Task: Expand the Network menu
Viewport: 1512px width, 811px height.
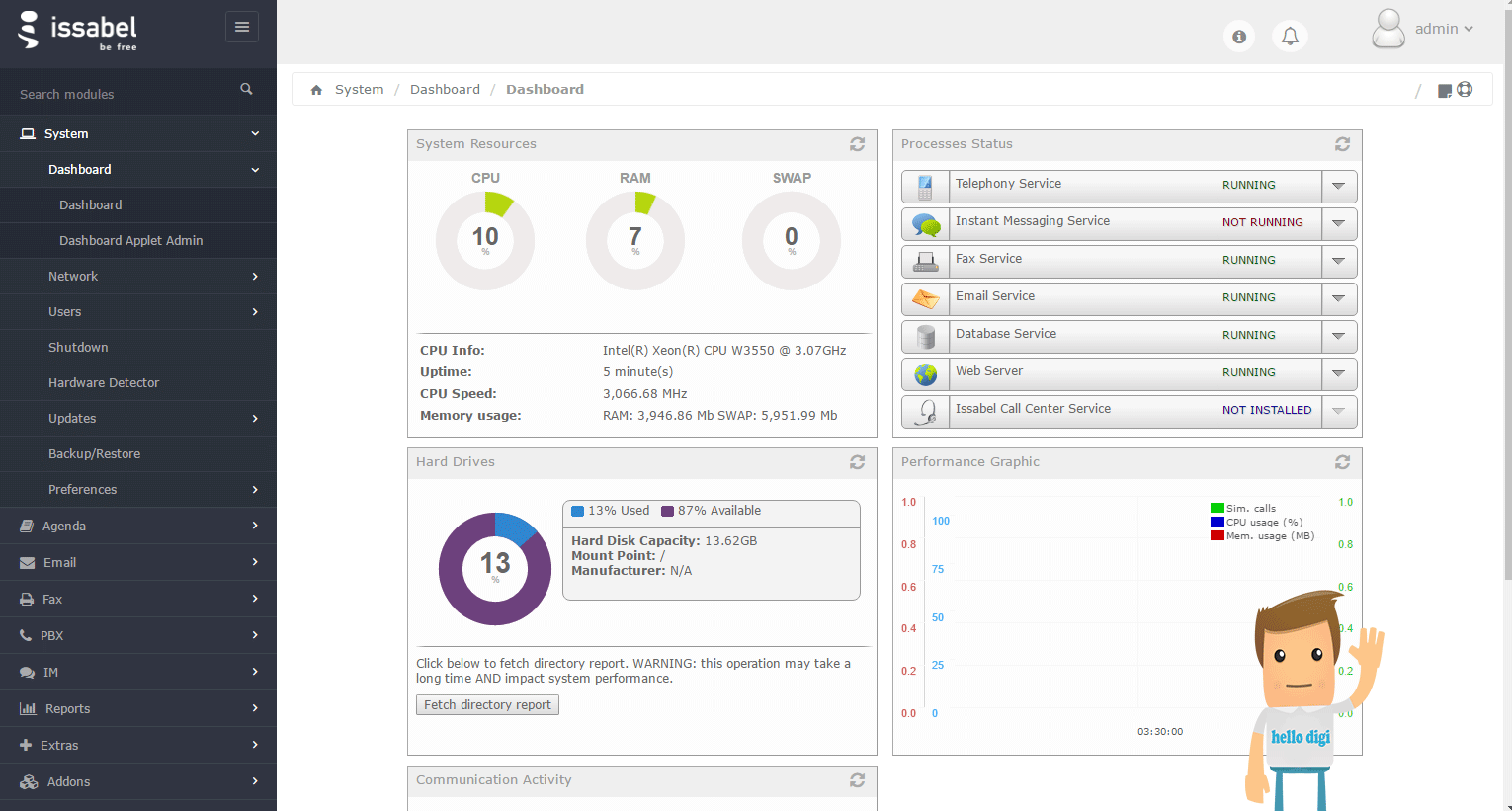Action: coord(138,277)
